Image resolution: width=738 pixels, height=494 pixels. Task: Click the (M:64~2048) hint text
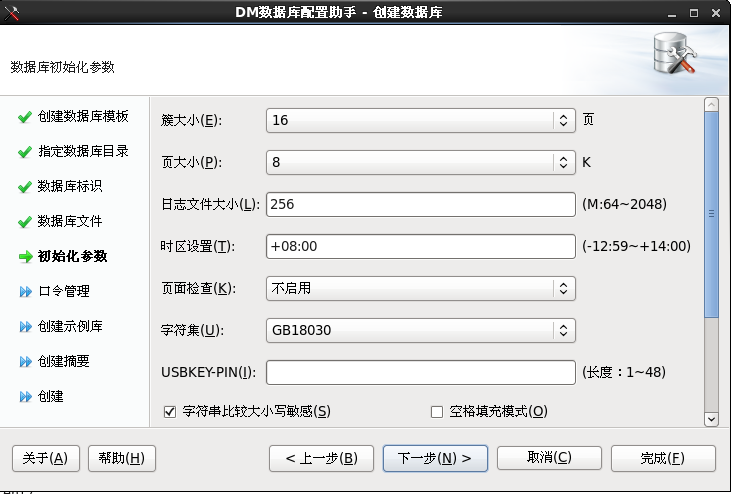624,205
